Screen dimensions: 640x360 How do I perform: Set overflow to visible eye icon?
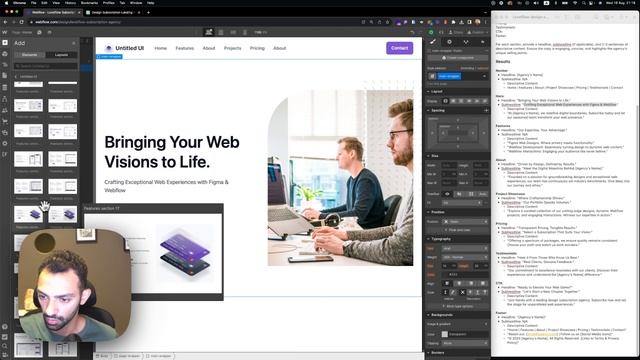[x=447, y=194]
